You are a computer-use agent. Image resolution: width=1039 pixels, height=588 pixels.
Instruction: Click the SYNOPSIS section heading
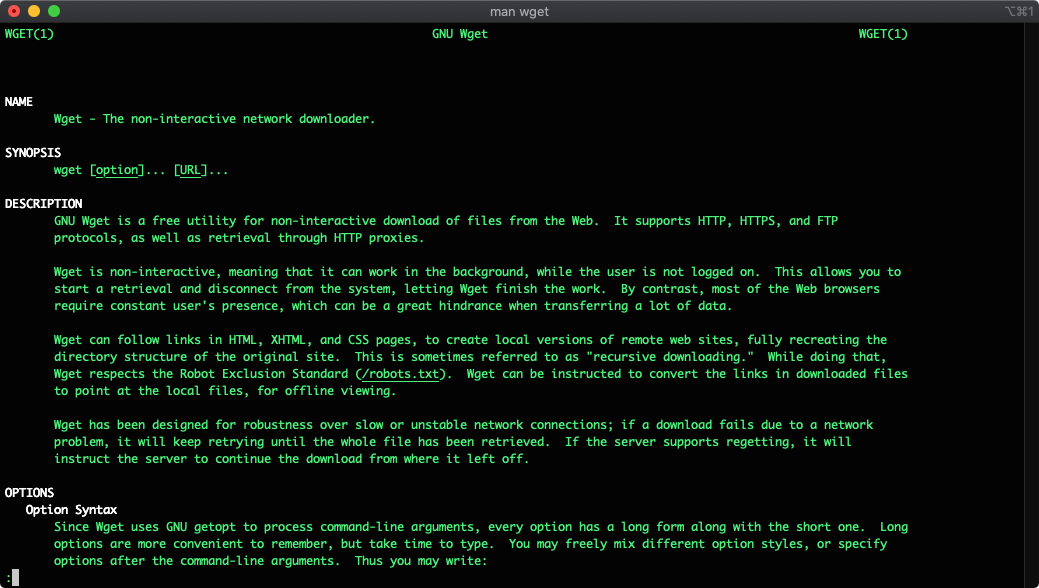pyautogui.click(x=32, y=152)
